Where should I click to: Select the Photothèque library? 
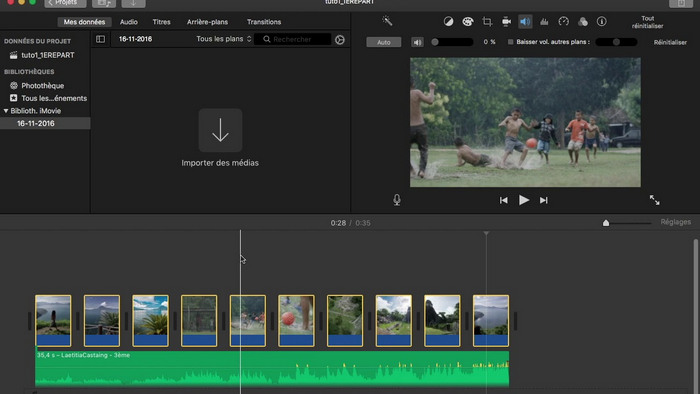point(42,86)
